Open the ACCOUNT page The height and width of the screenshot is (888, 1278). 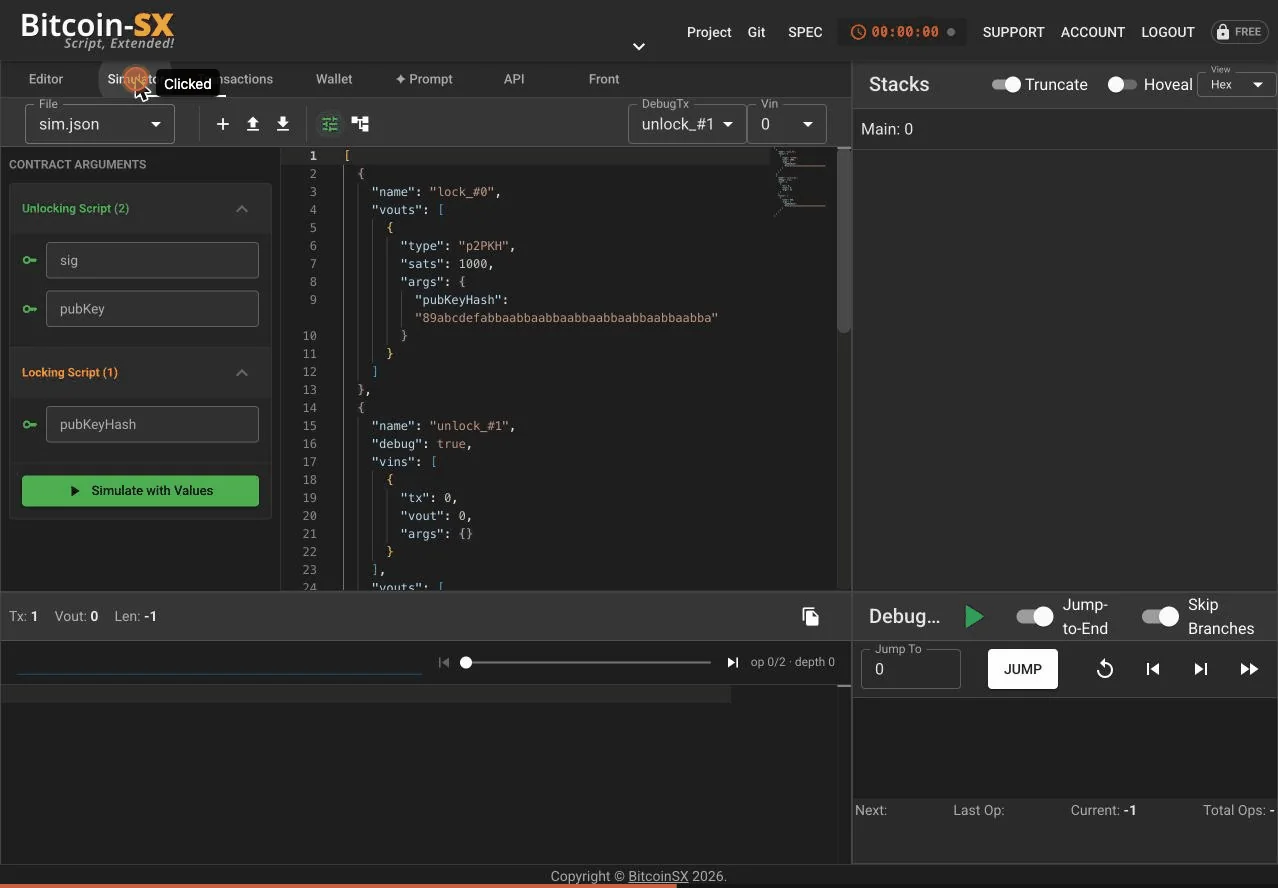[x=1093, y=32]
